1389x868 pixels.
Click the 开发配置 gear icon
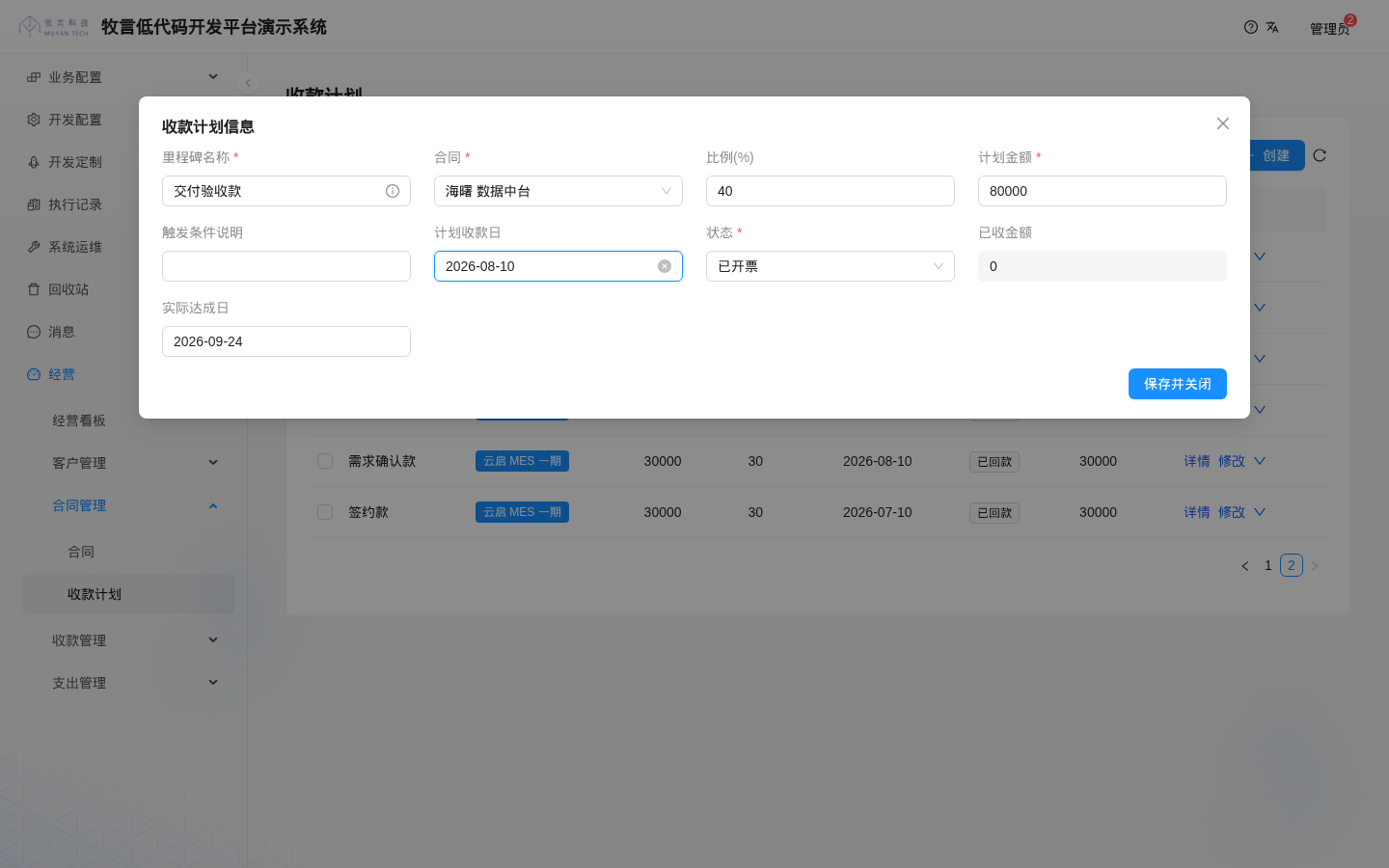click(34, 120)
